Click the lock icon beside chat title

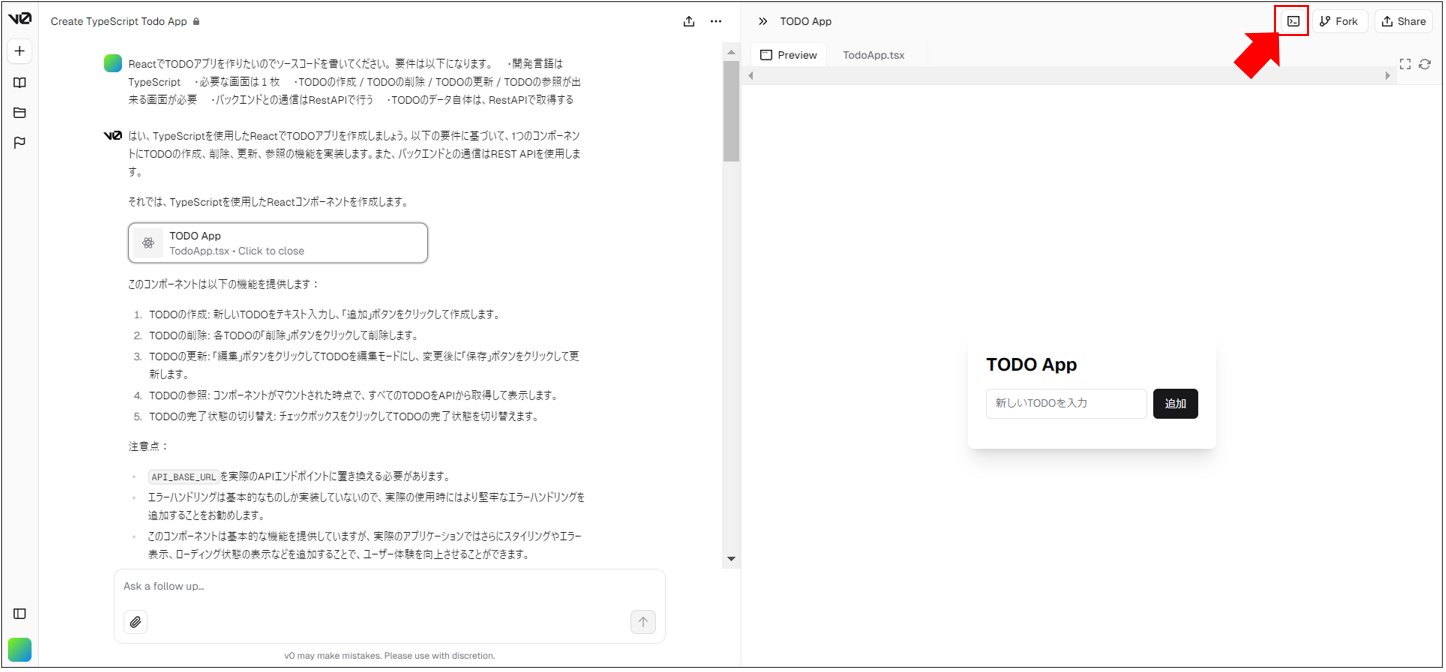pos(196,21)
